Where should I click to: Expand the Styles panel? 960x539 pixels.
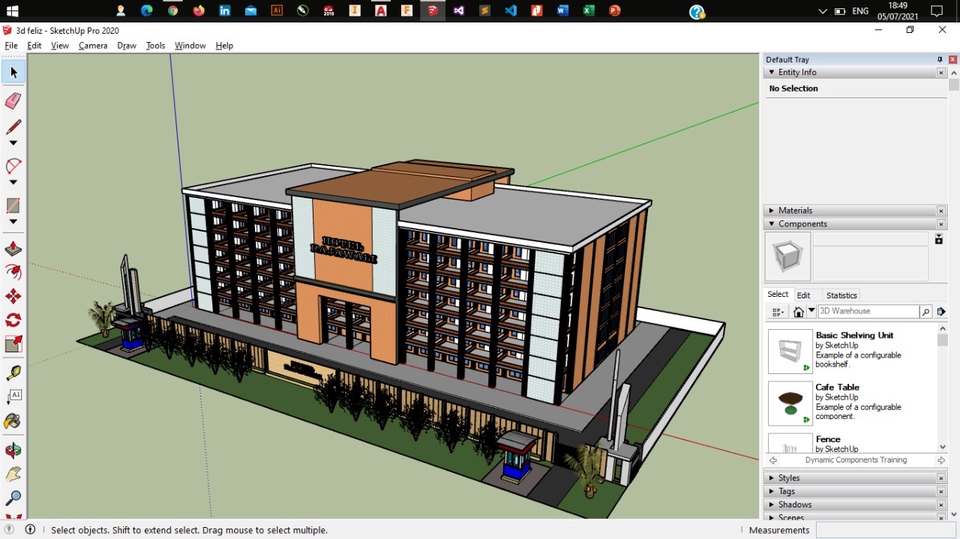coord(771,478)
